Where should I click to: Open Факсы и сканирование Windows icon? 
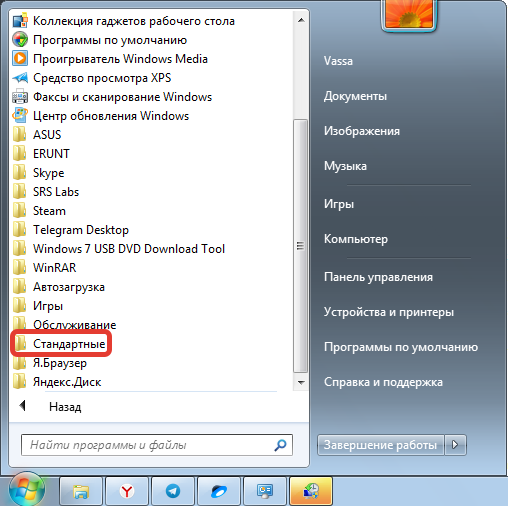click(20, 97)
